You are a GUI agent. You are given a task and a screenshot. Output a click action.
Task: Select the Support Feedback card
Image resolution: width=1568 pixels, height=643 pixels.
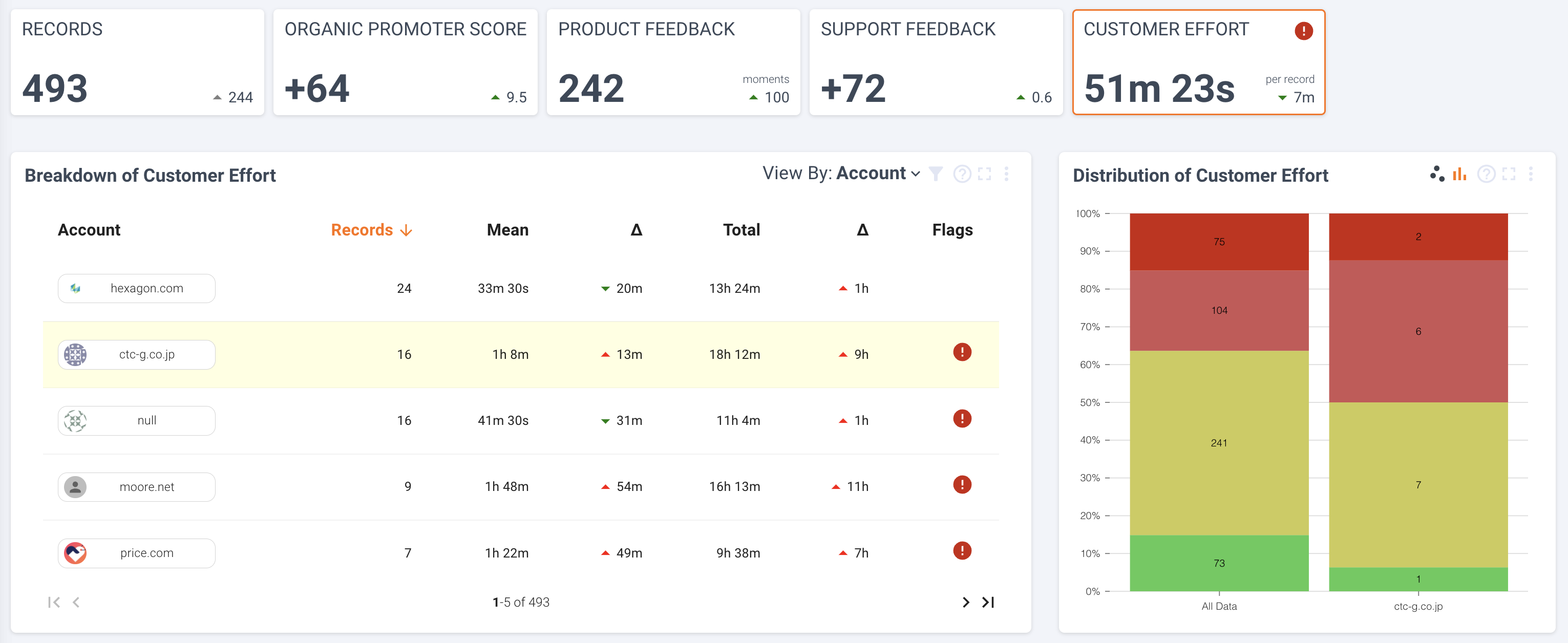(936, 62)
